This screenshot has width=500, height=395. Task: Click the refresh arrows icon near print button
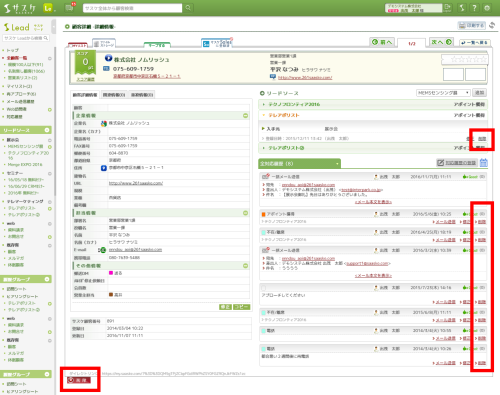pyautogui.click(x=492, y=25)
